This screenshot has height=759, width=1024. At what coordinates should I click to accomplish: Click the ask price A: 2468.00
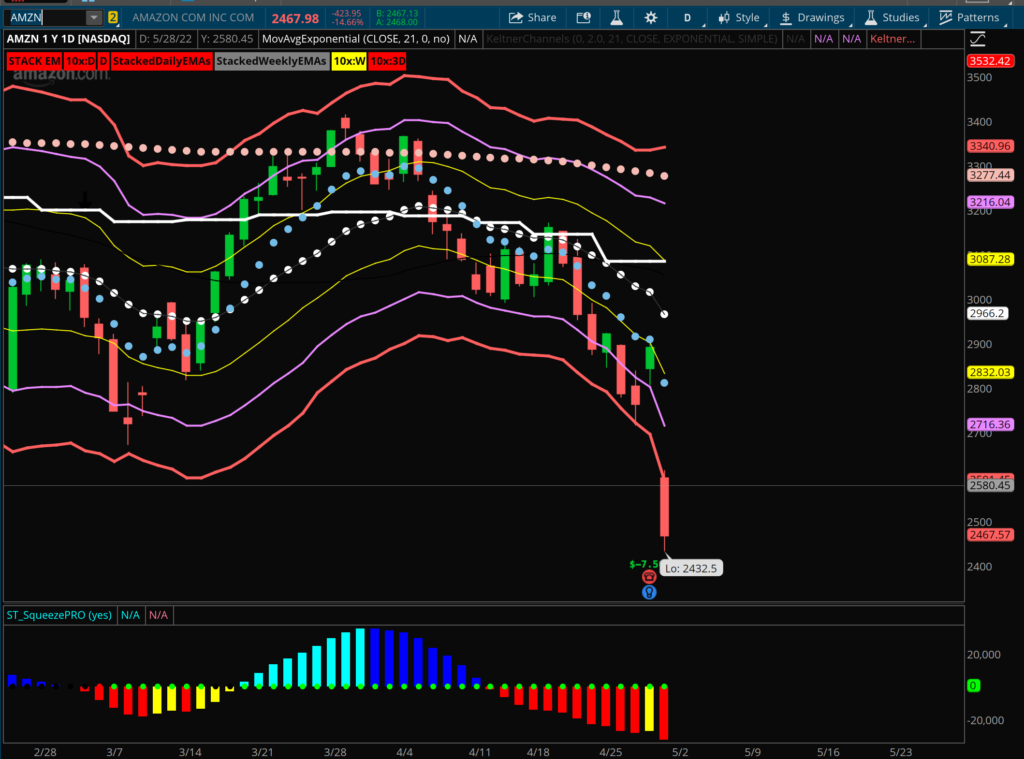[x=397, y=22]
